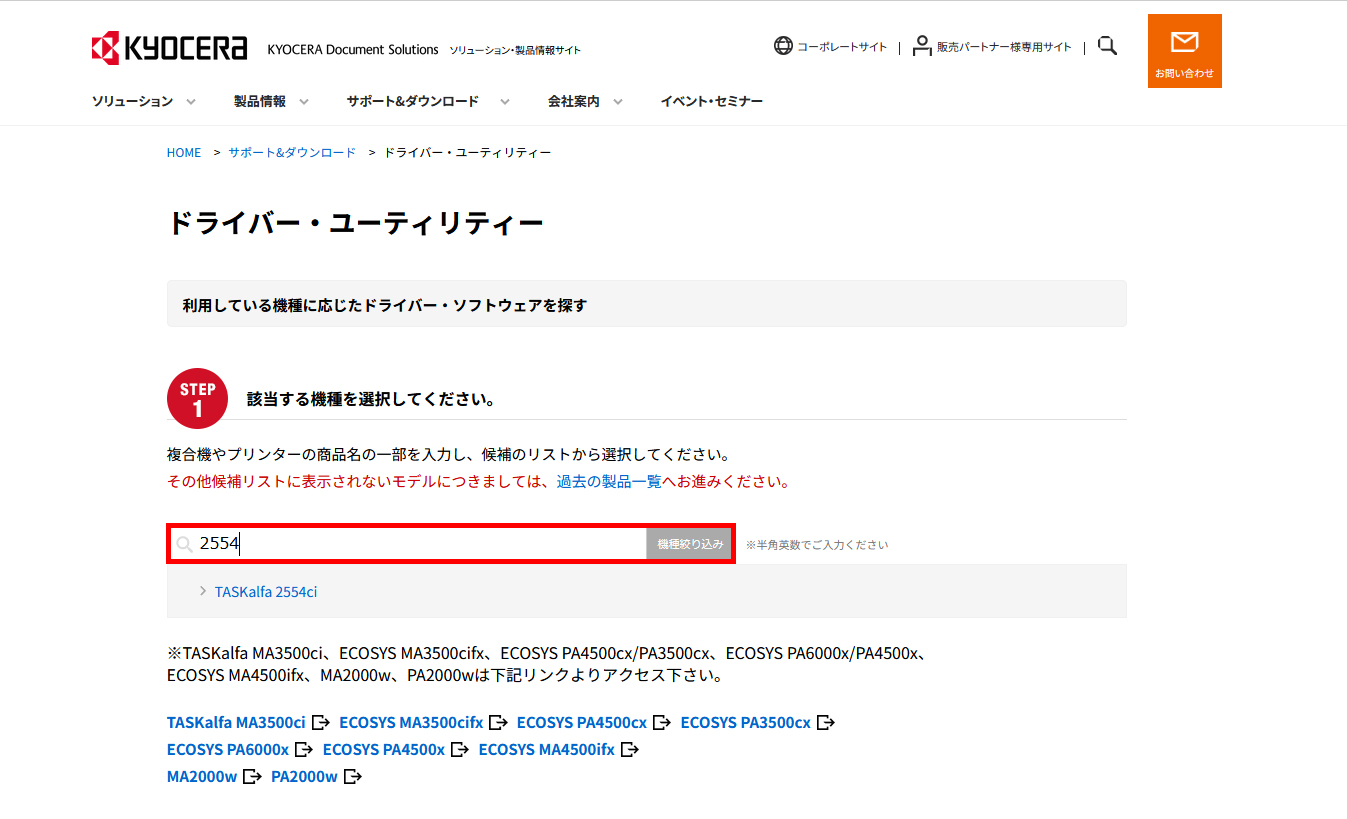Expand ソリューション menu chevron
1347x819 pixels.
pos(191,101)
